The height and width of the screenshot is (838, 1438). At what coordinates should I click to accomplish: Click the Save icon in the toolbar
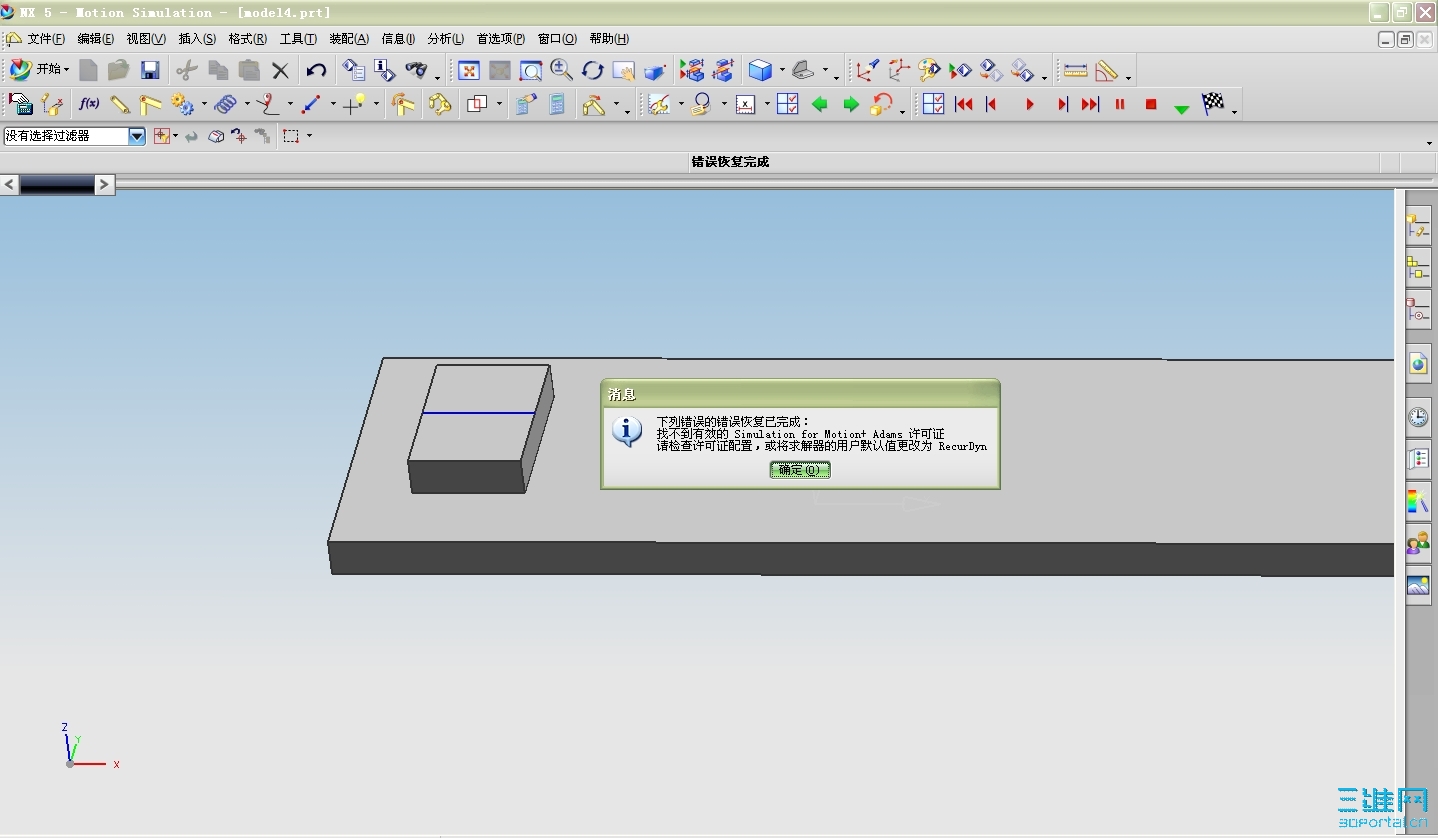(x=150, y=70)
